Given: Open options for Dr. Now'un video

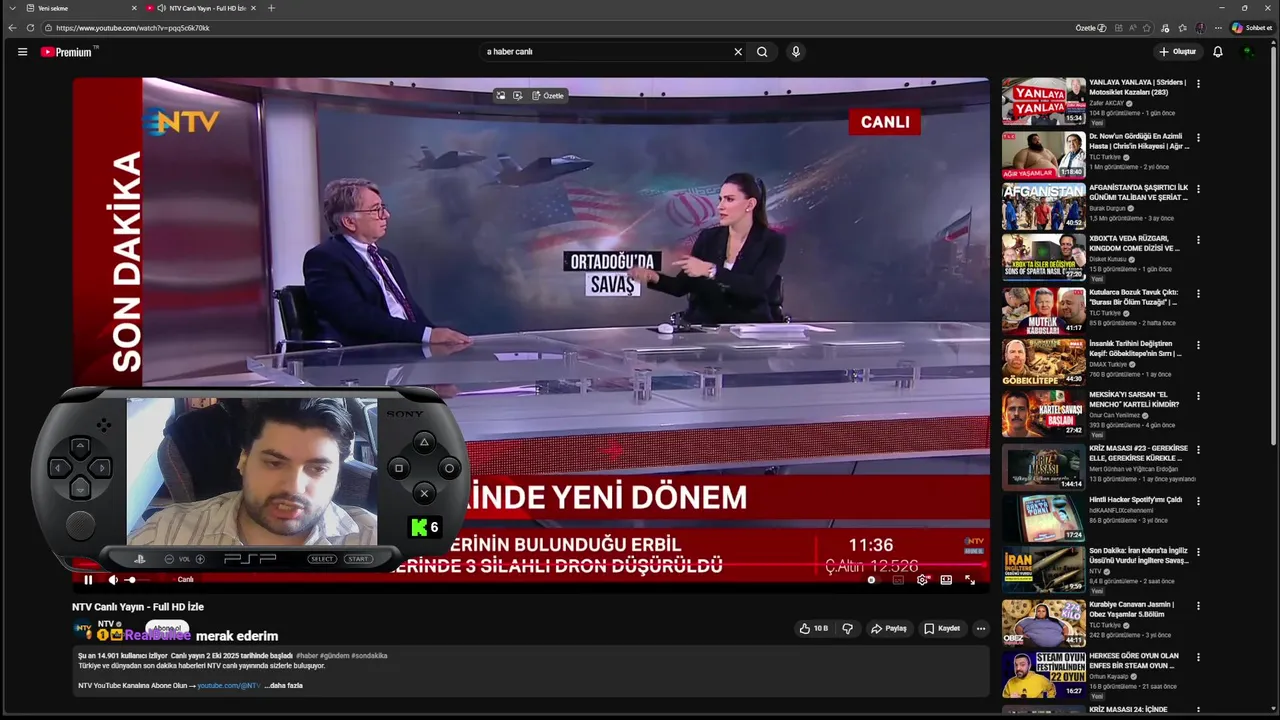Looking at the screenshot, I should tap(1198, 137).
